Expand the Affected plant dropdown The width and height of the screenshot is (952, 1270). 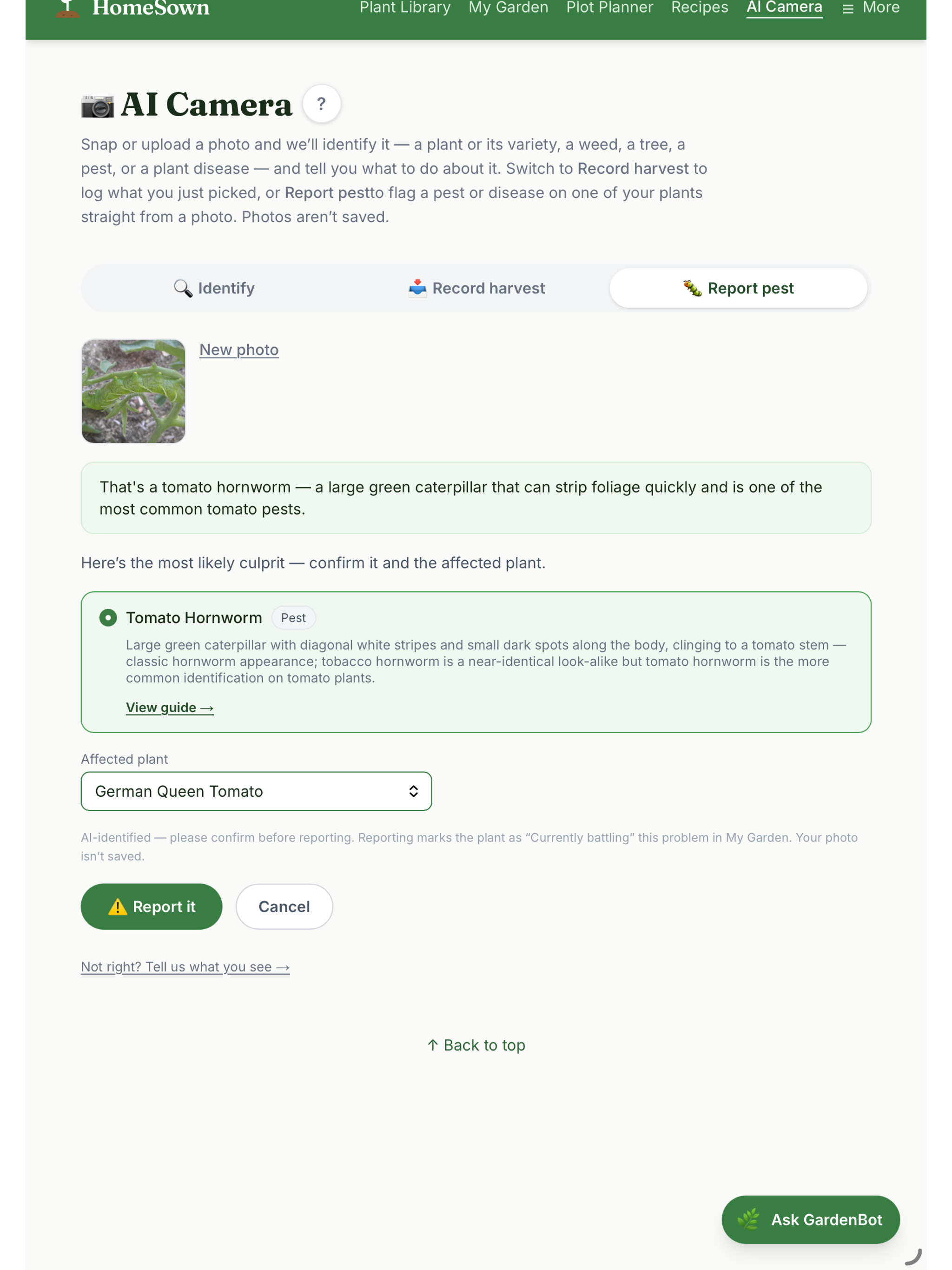click(256, 791)
